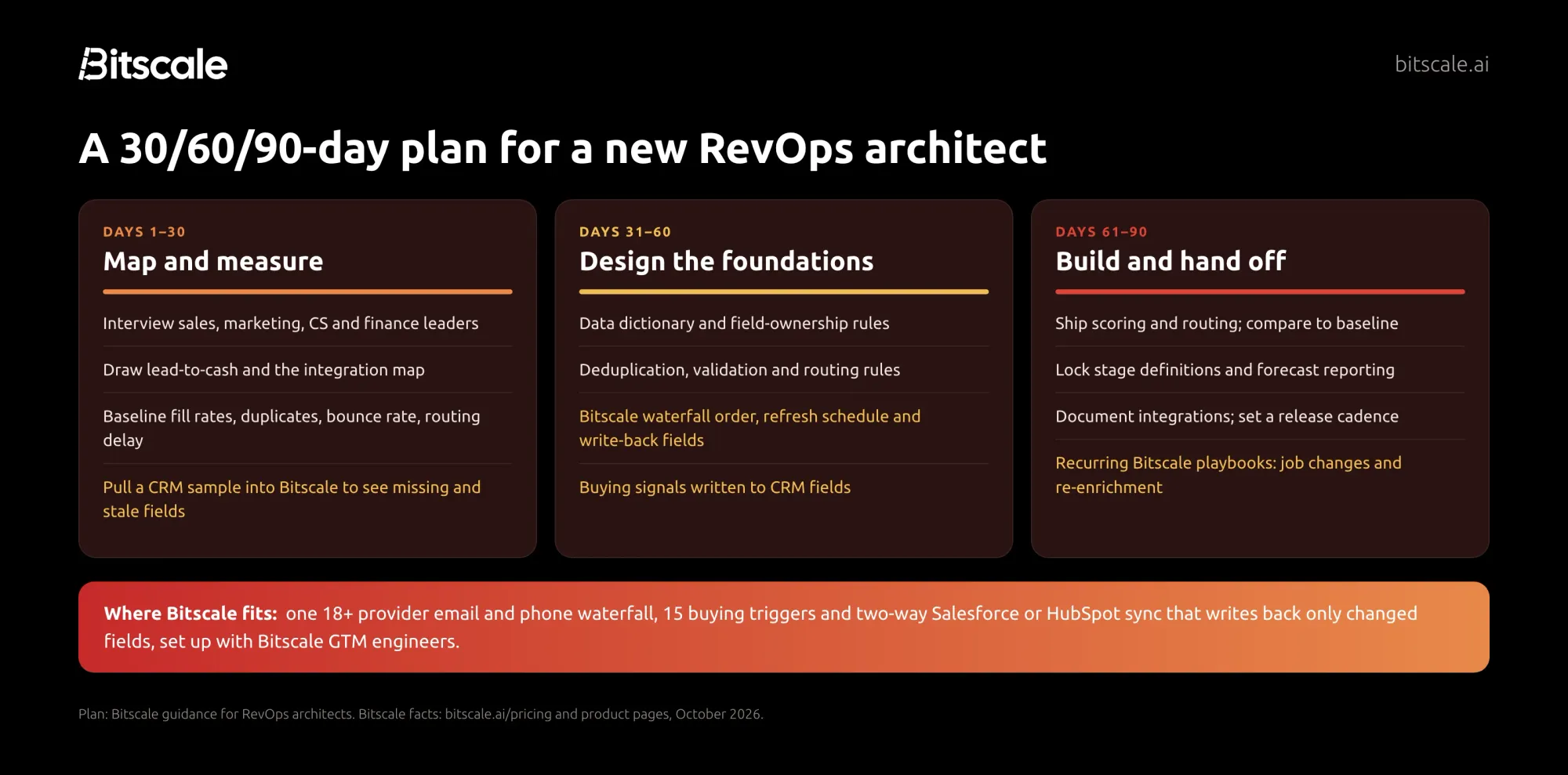The image size is (1568, 775).
Task: Select 'Data dictionary and field-ownership rules'
Action: pyautogui.click(x=734, y=323)
